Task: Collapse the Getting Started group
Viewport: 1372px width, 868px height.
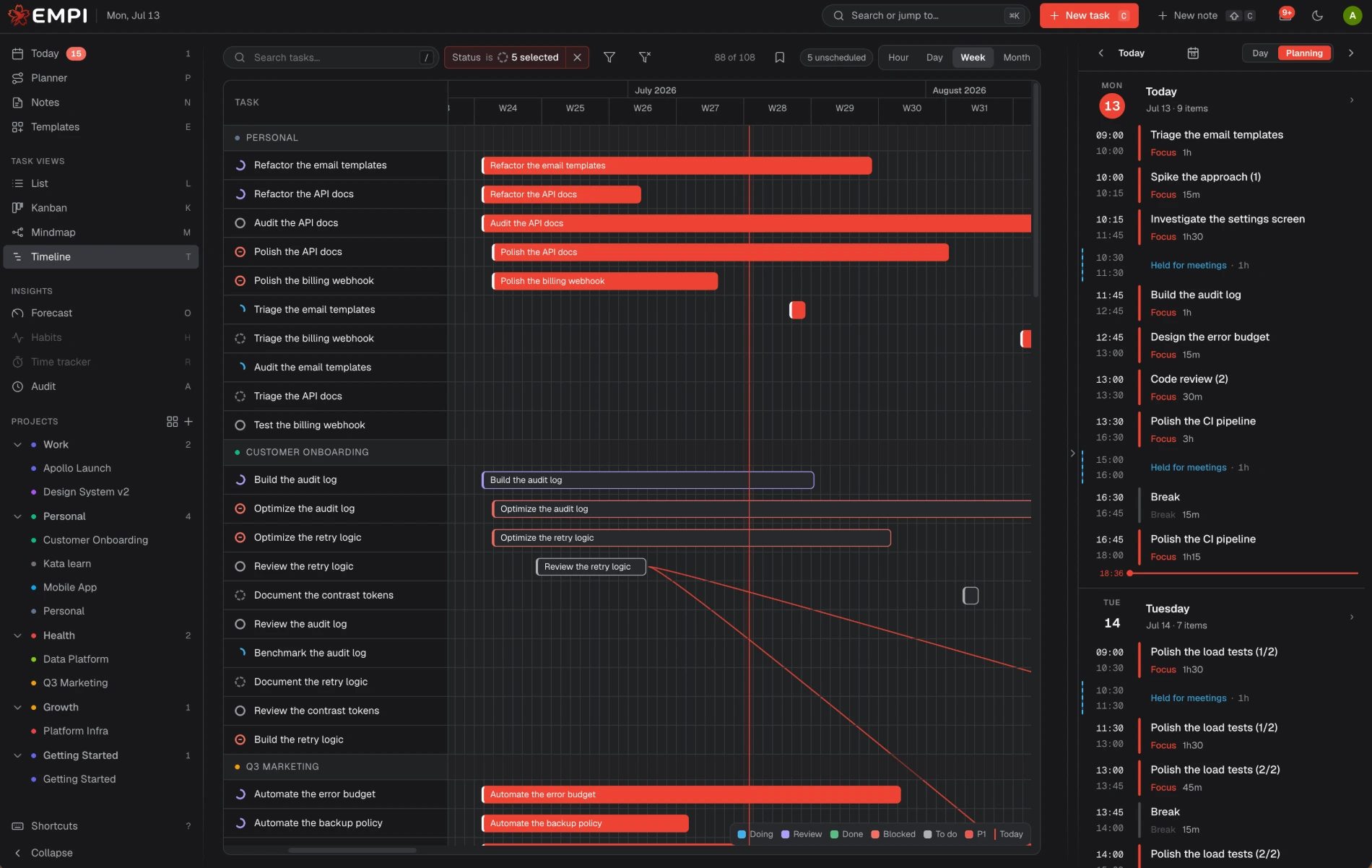Action: (17, 755)
